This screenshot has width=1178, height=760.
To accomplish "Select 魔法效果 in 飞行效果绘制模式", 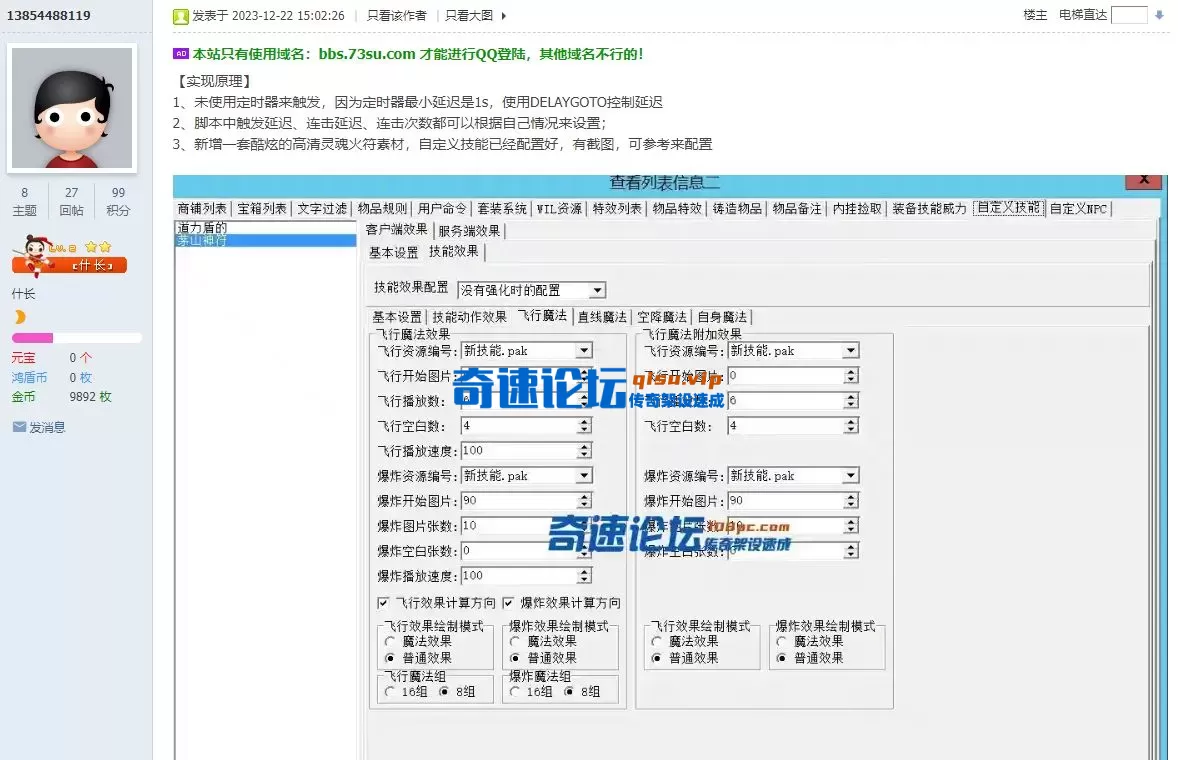I will 387,641.
